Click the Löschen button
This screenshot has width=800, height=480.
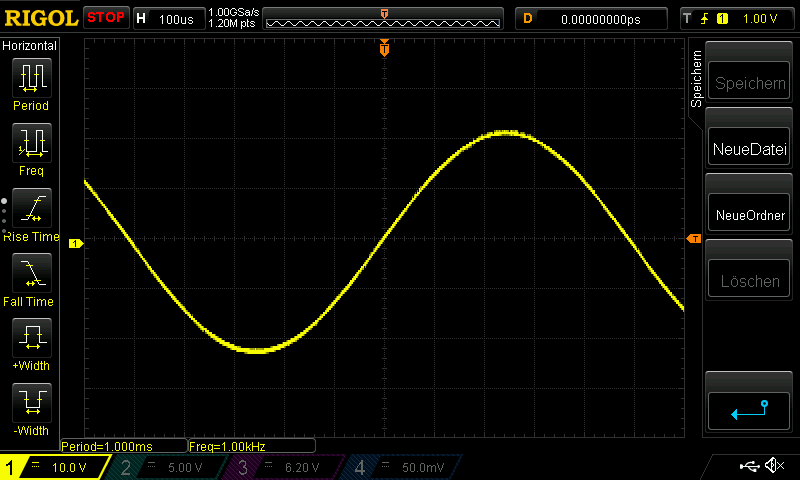749,280
